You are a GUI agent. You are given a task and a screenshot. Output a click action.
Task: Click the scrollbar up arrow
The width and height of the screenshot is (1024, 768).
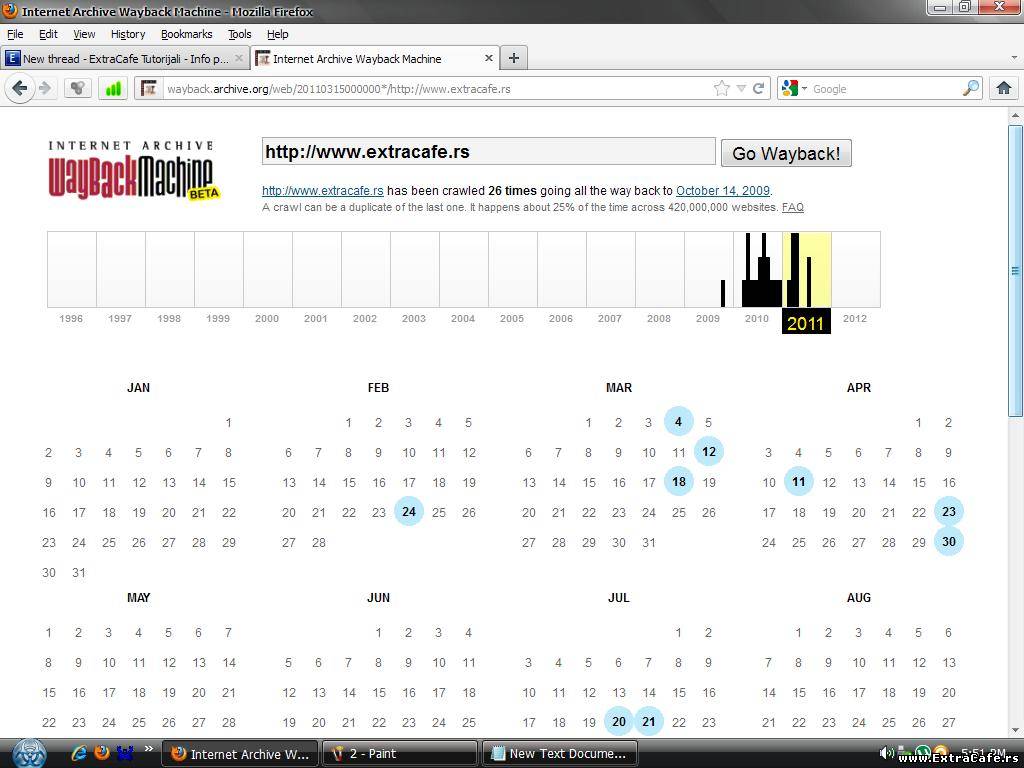pyautogui.click(x=1015, y=116)
